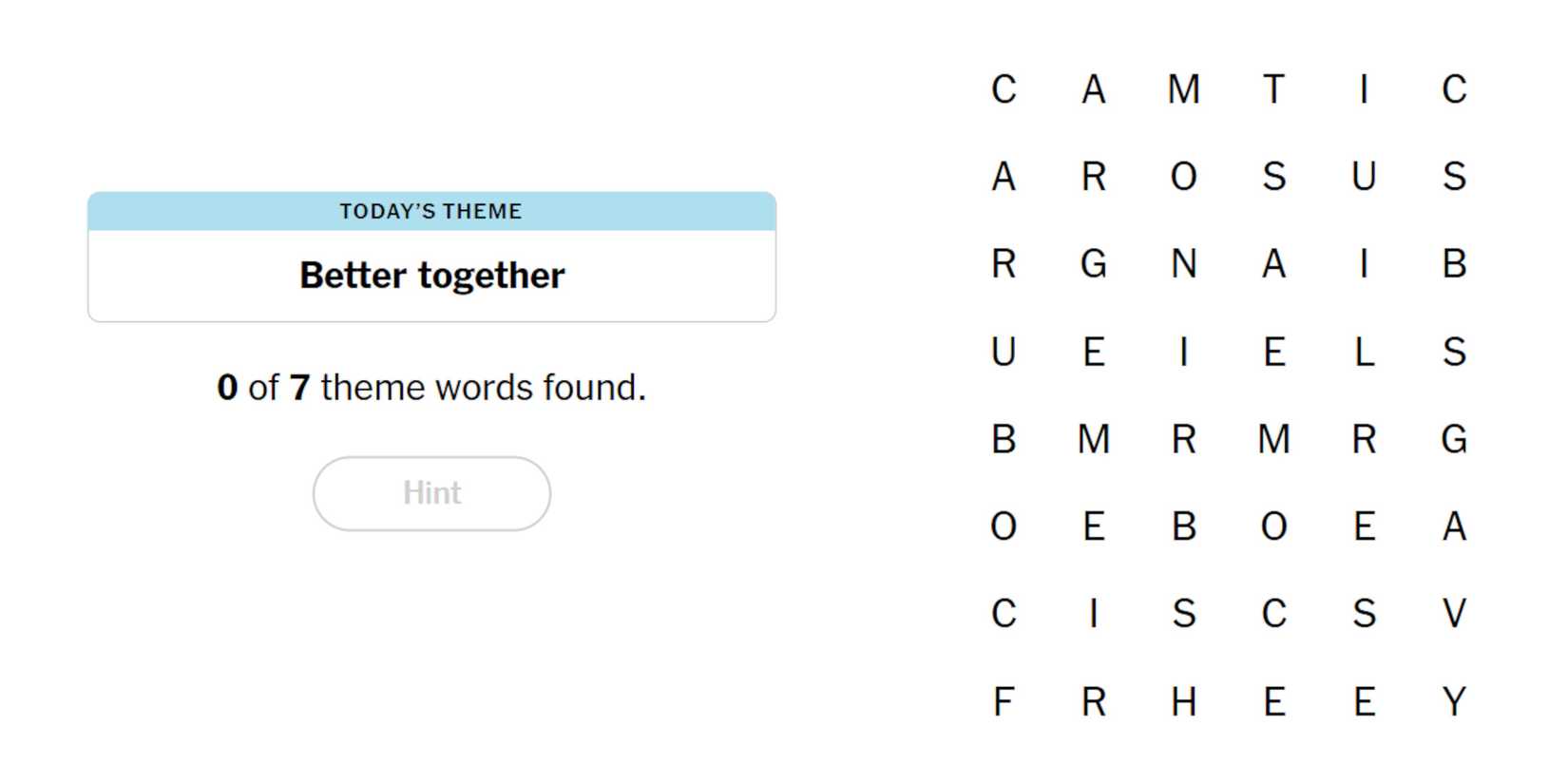Click the M in the top row

click(x=1184, y=89)
